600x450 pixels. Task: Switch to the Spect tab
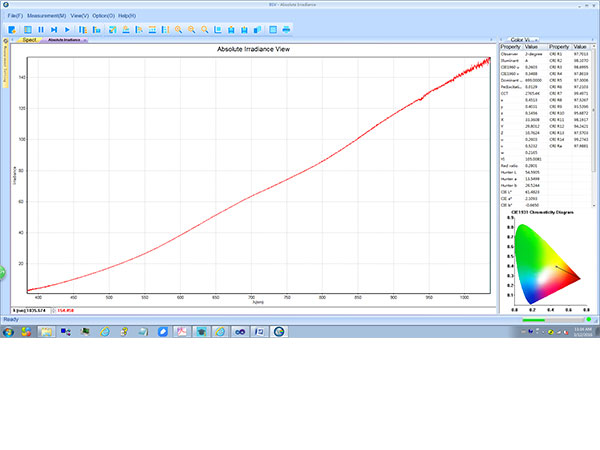pos(28,40)
